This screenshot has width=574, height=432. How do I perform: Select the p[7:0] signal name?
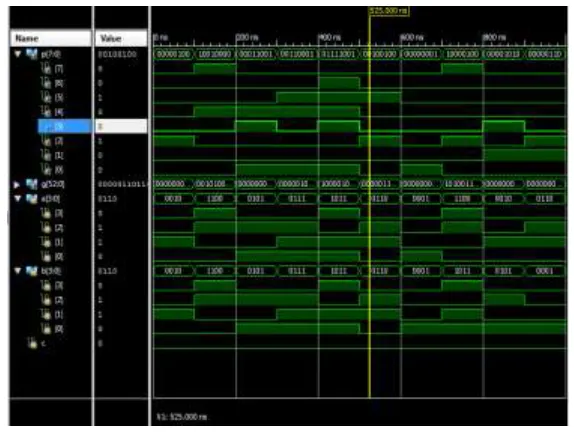(51, 54)
